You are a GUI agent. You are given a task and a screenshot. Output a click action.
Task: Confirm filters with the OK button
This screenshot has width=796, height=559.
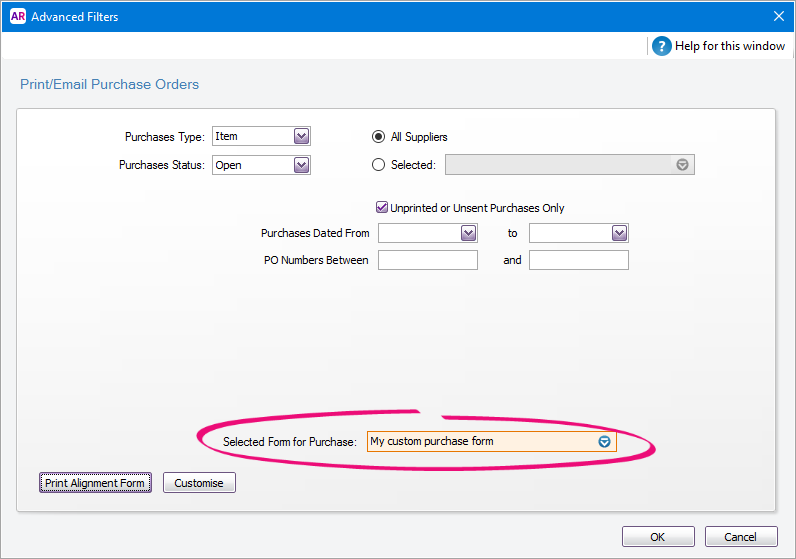click(657, 537)
